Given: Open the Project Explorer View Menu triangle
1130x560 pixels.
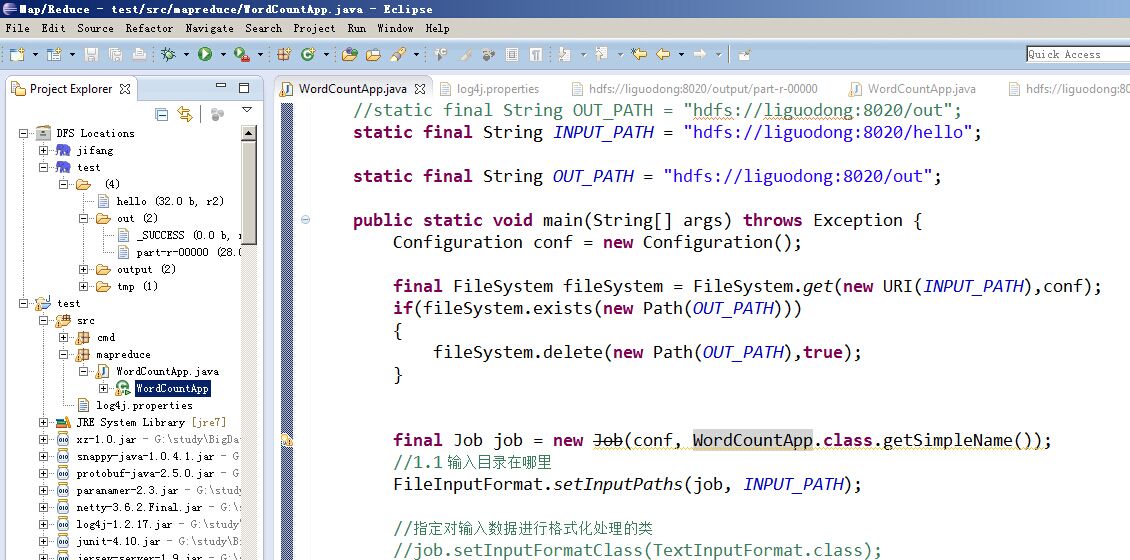Looking at the screenshot, I should (247, 110).
